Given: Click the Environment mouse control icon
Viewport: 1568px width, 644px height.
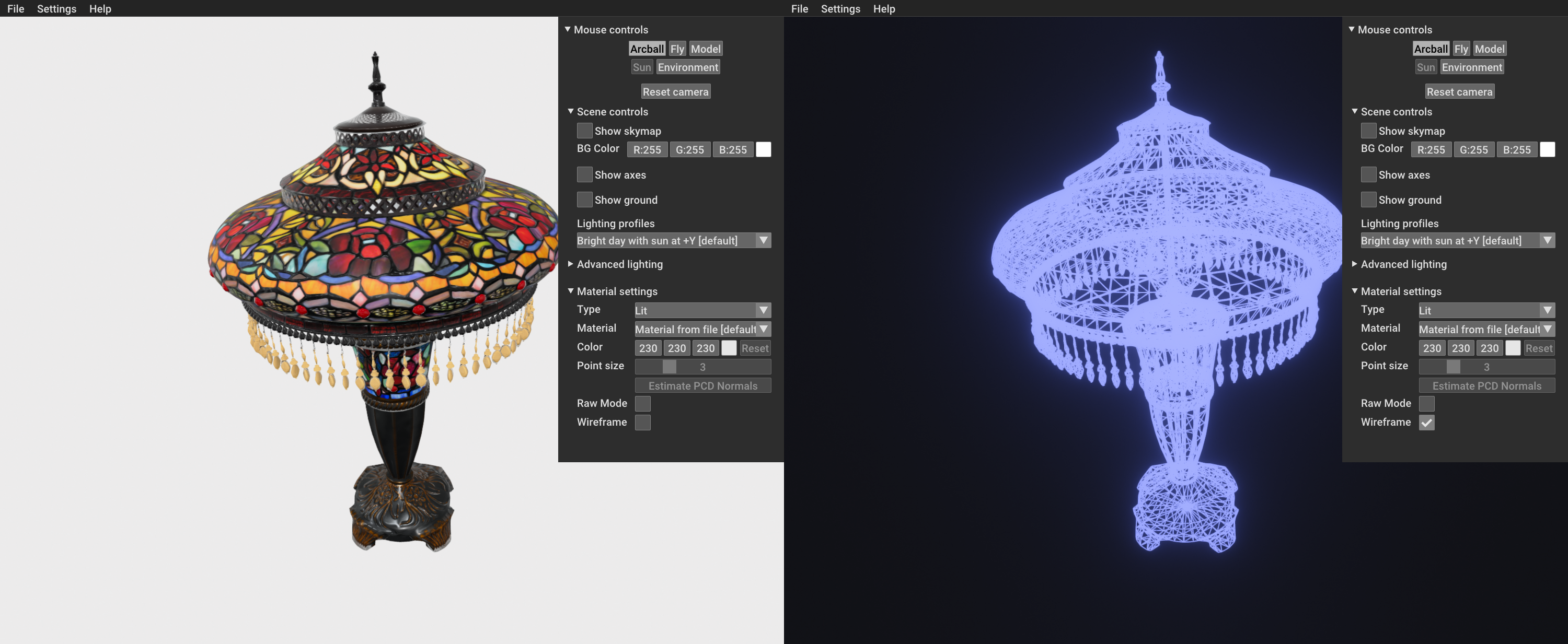Looking at the screenshot, I should (x=687, y=67).
